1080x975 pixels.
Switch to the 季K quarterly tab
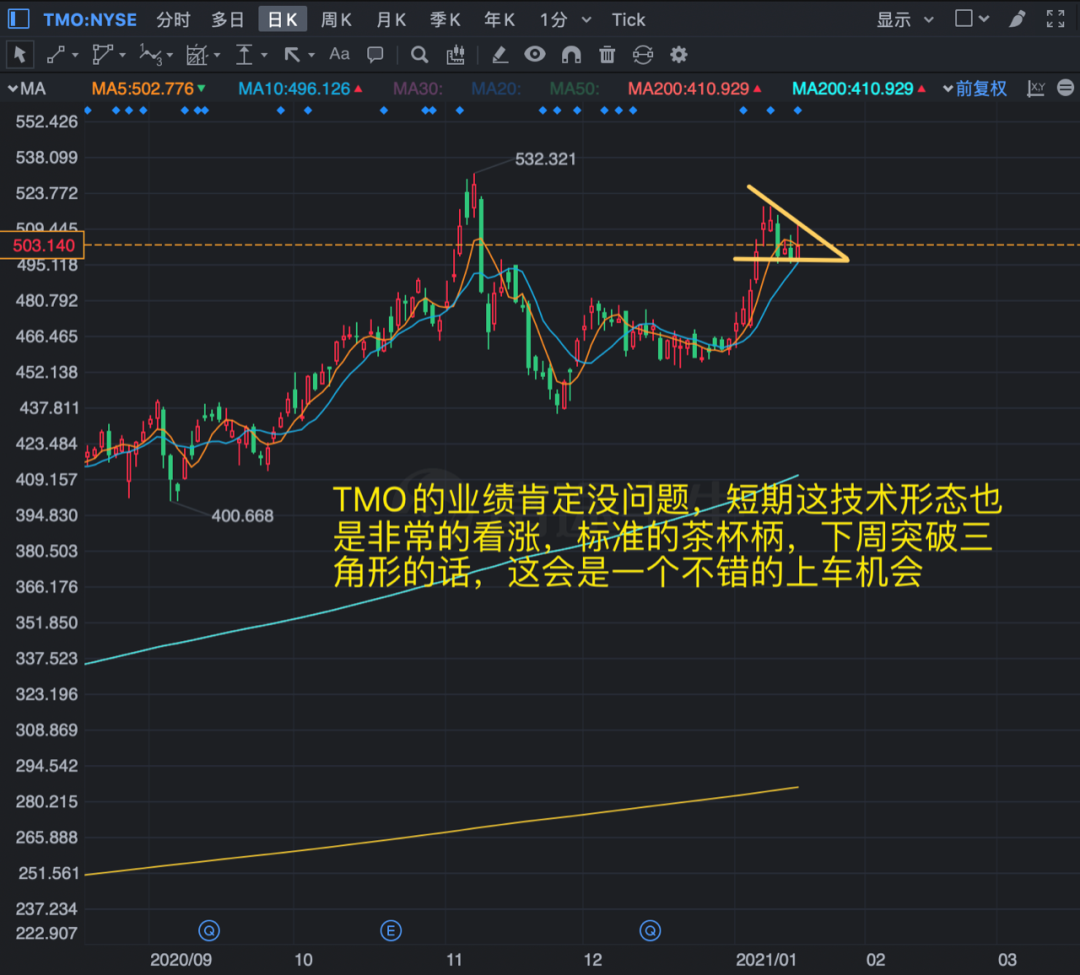tap(445, 19)
